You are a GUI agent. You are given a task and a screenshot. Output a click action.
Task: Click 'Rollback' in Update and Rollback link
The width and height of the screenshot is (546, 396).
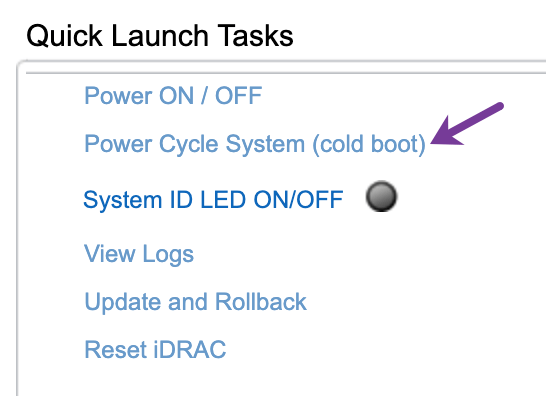[261, 302]
